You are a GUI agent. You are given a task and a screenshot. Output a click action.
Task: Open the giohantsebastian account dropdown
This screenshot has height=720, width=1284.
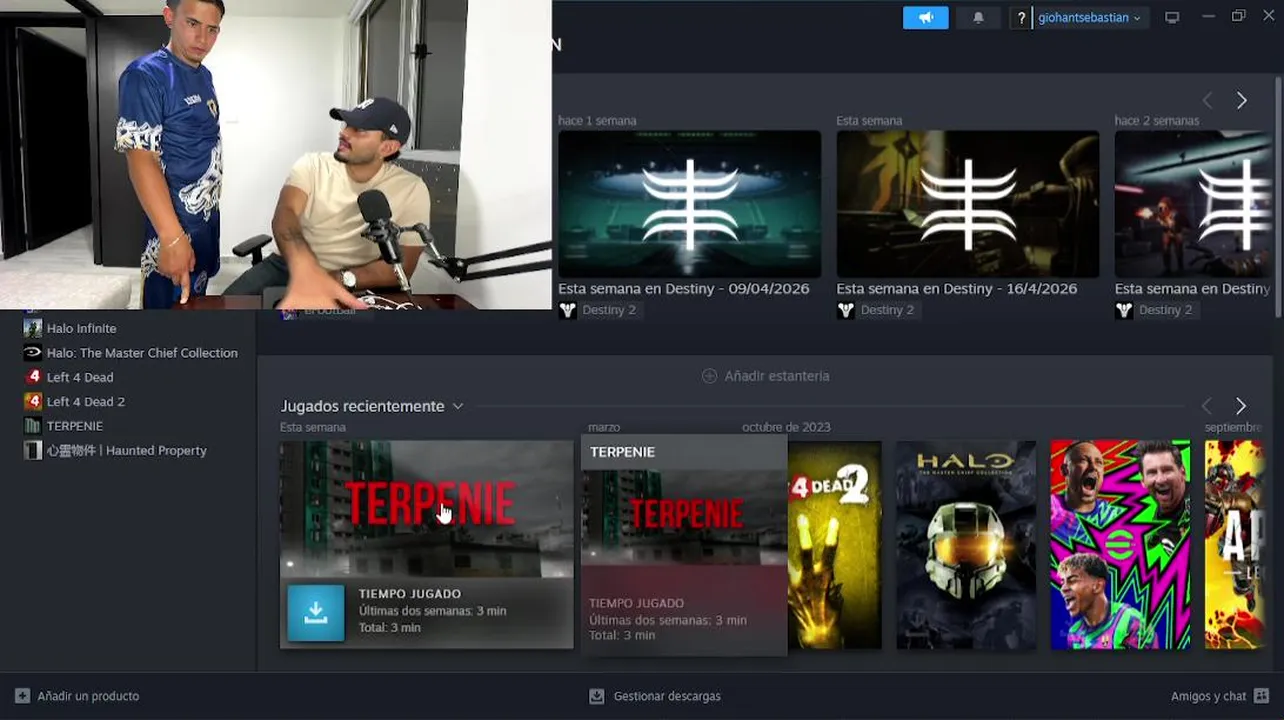click(x=1089, y=18)
